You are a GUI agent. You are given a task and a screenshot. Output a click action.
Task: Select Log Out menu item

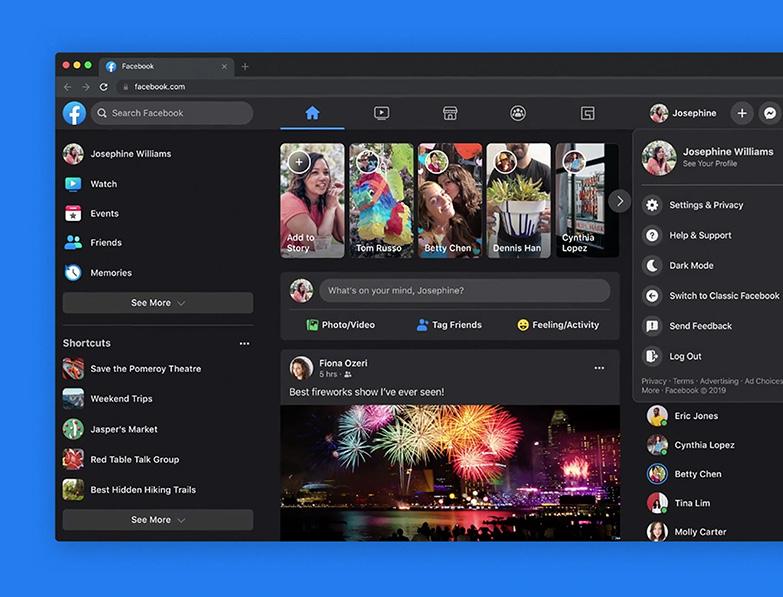(x=712, y=356)
